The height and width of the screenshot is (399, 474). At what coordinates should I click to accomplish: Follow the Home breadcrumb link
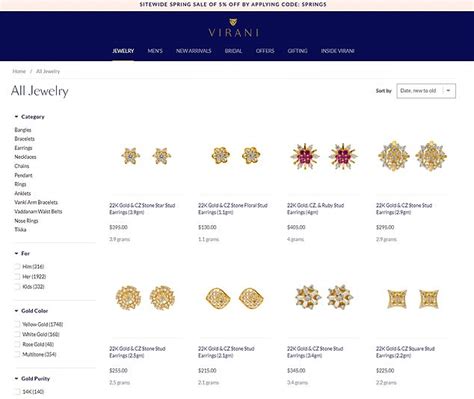(19, 71)
